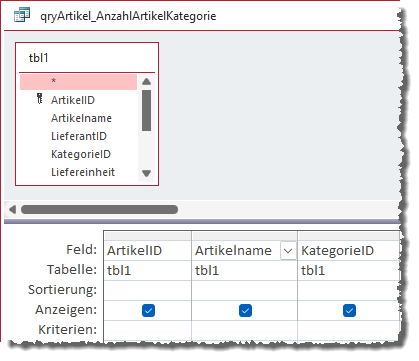Select the asterisk row in tbl1 field list
This screenshot has width=419, height=361.
78,82
